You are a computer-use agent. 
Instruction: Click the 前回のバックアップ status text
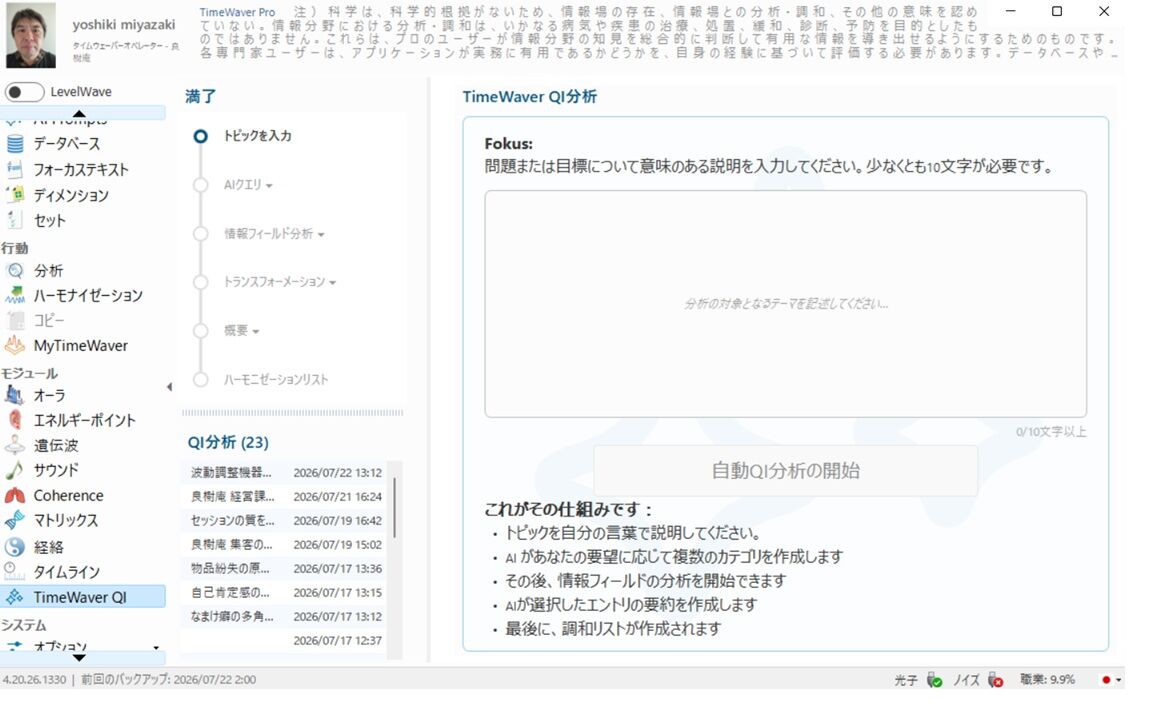[168, 680]
